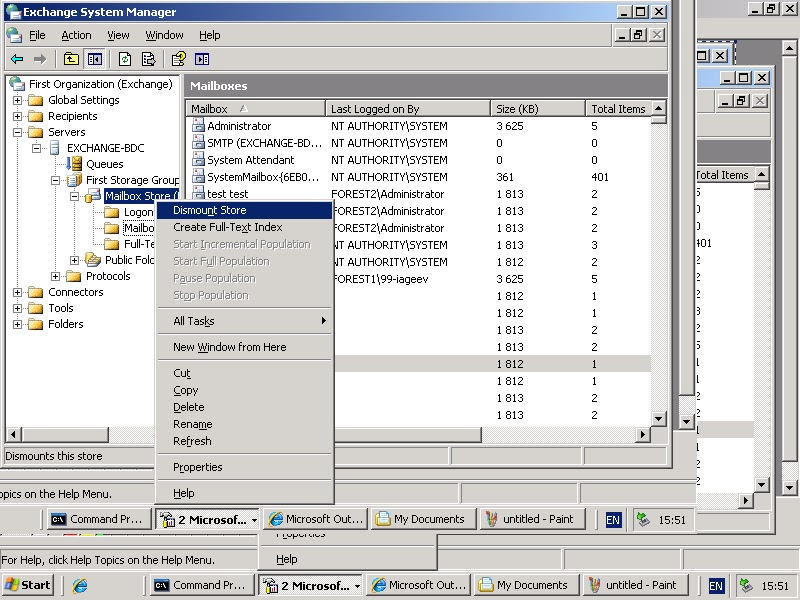Click the Back arrow toolbar icon
This screenshot has height=600, width=800.
[17, 59]
